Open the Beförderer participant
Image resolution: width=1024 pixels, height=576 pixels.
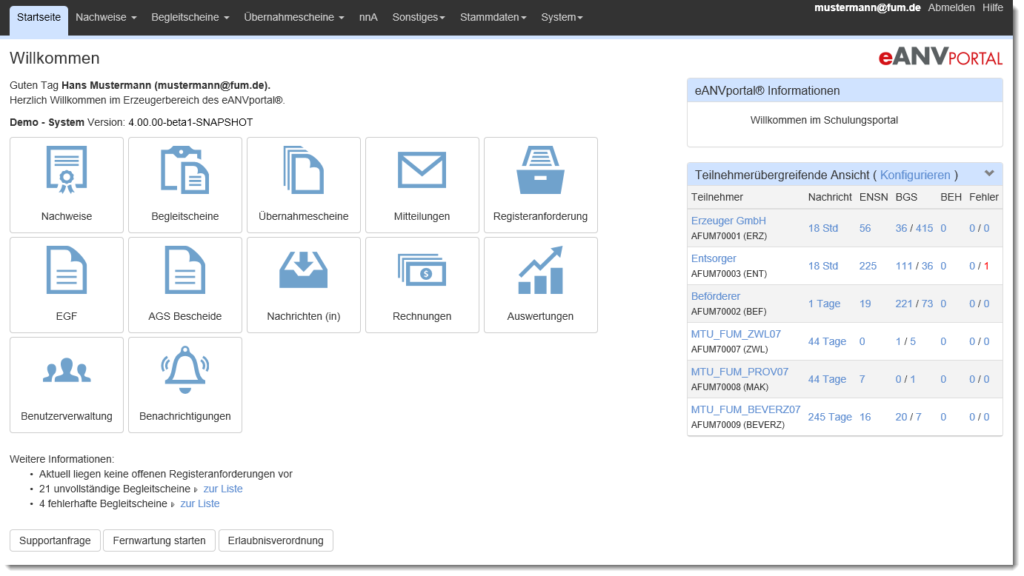pos(715,296)
